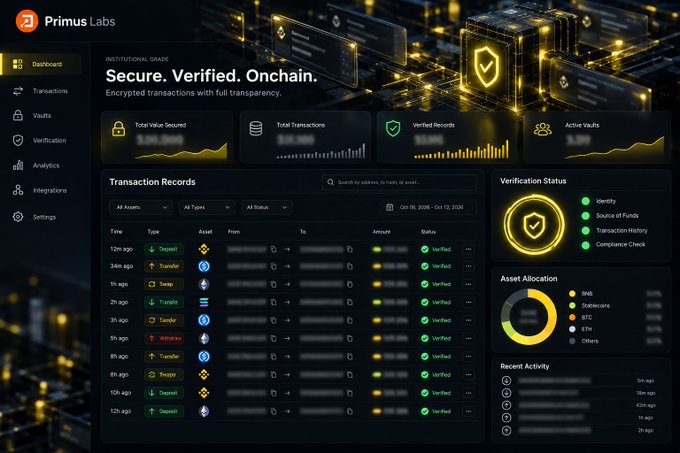The width and height of the screenshot is (680, 453).
Task: Select Verification in the sidebar
Action: [49, 140]
